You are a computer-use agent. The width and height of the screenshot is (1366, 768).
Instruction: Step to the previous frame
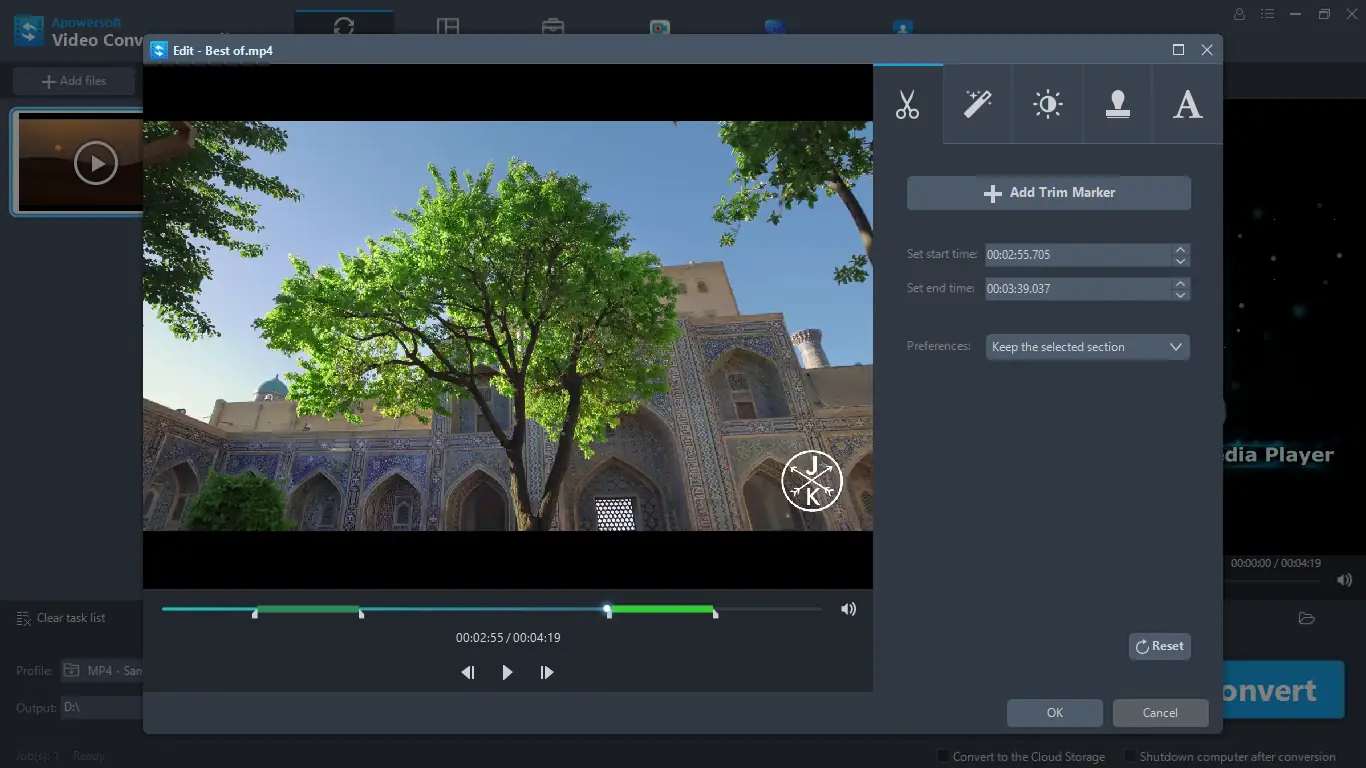point(467,673)
